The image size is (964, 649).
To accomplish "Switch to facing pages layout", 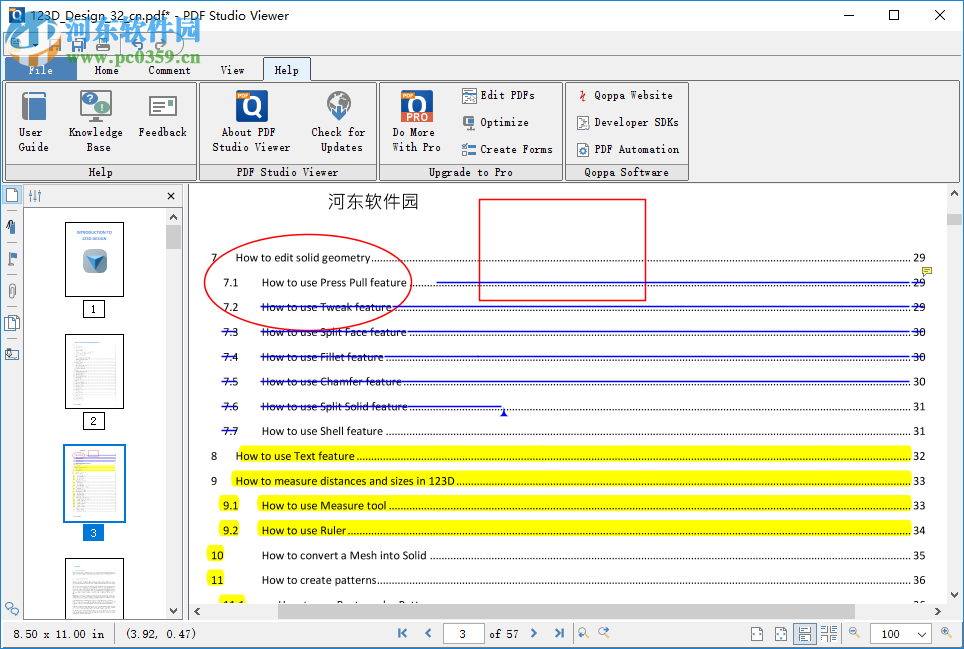I will tap(828, 633).
